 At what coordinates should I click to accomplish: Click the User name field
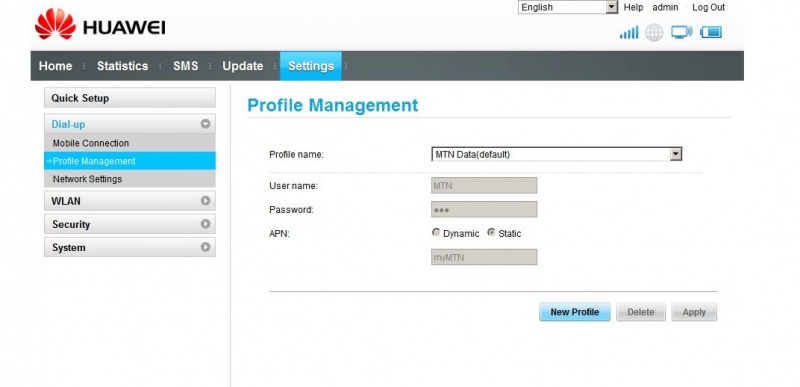tap(484, 186)
